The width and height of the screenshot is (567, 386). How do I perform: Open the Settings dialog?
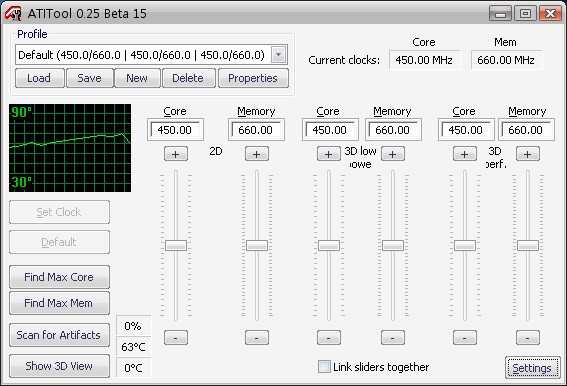coord(532,368)
